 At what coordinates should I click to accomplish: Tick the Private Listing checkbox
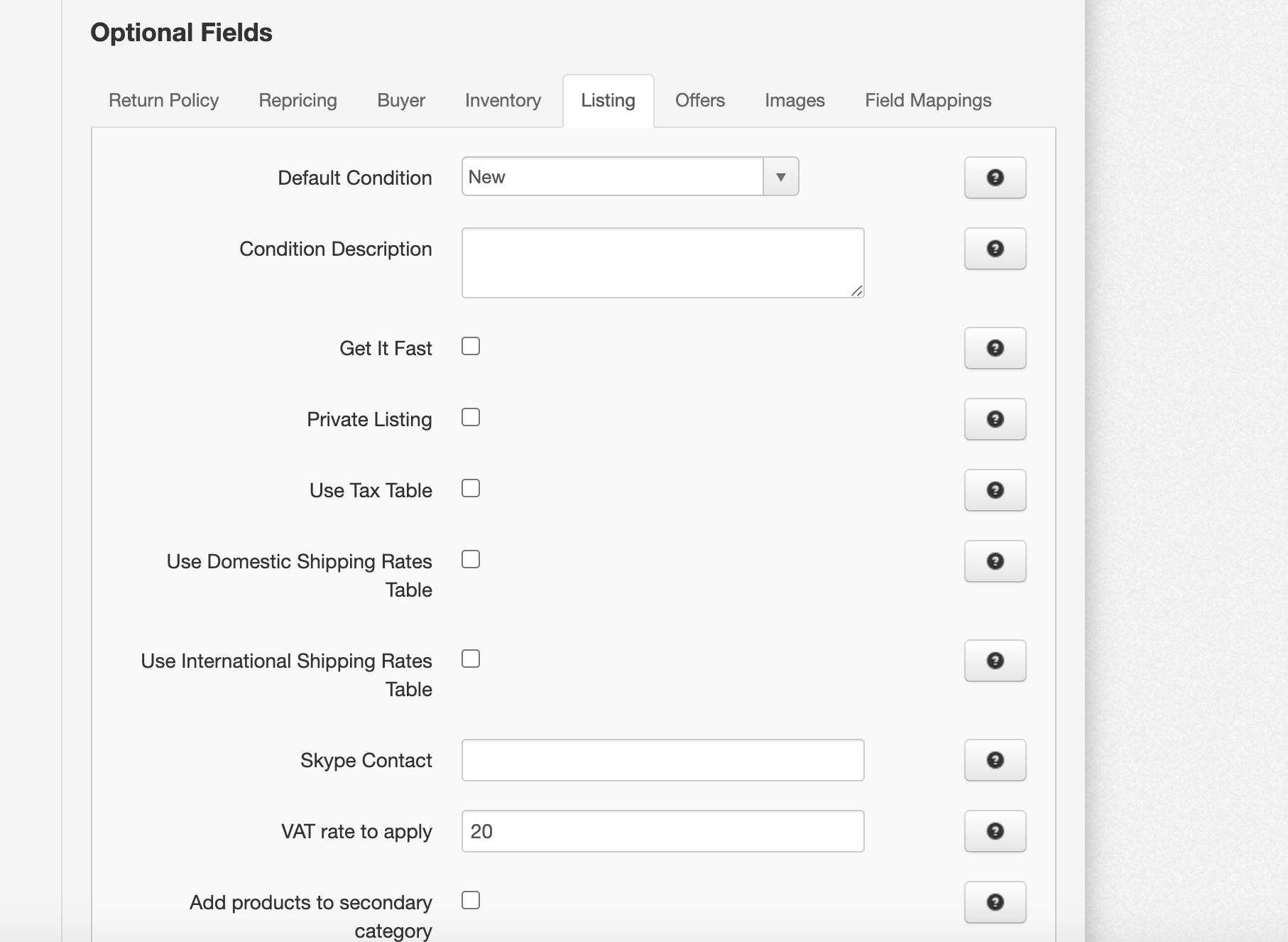[x=471, y=417]
